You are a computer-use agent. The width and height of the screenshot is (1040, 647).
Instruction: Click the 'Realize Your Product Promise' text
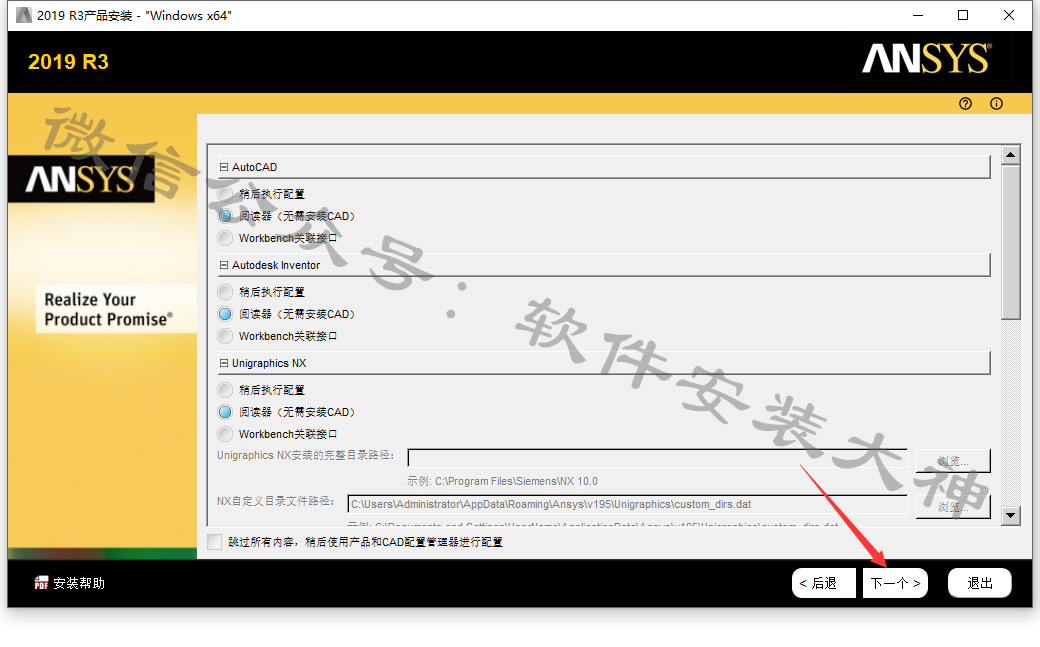[x=109, y=309]
